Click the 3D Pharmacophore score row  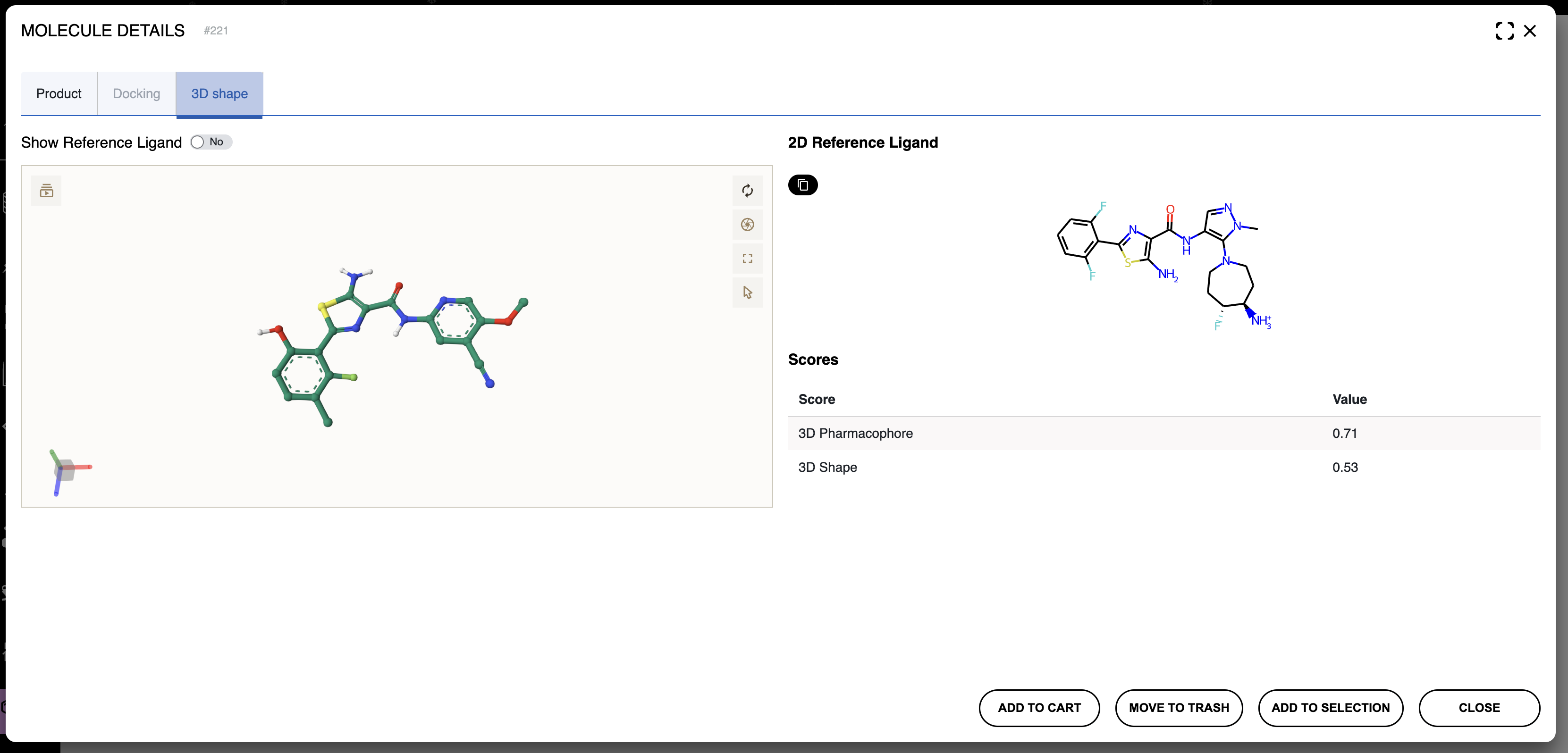(x=1163, y=433)
